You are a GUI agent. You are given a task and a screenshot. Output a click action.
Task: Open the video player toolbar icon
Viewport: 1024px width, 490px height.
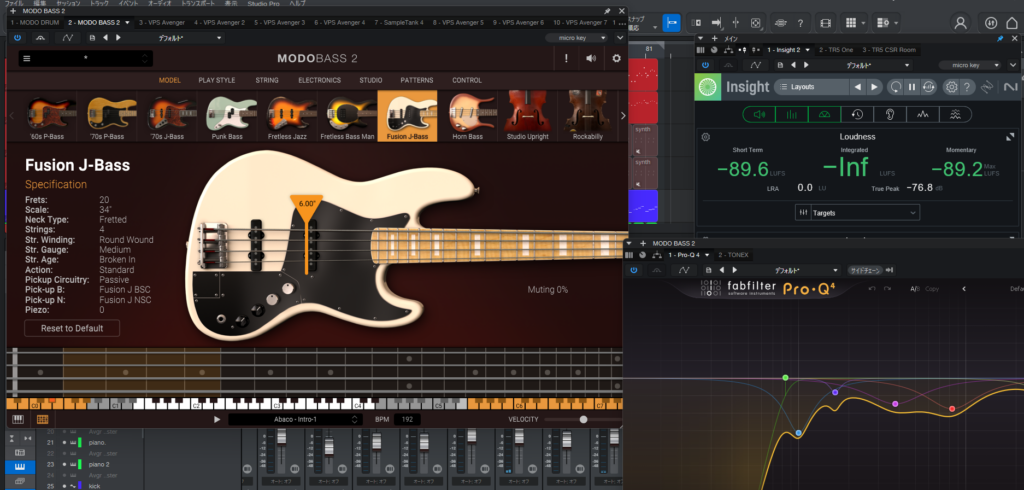coord(826,23)
